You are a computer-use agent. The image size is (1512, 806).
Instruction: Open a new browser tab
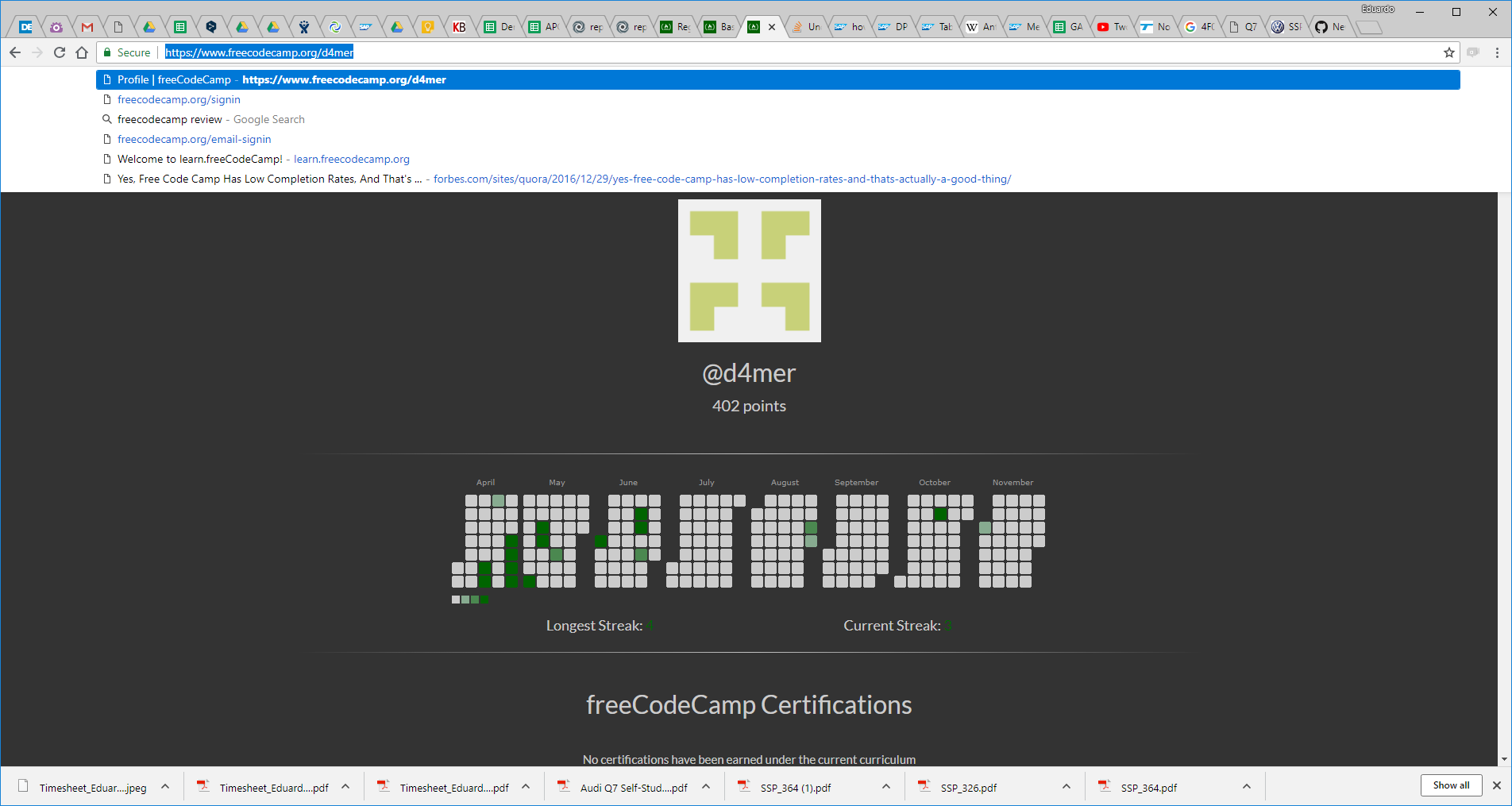[1368, 28]
